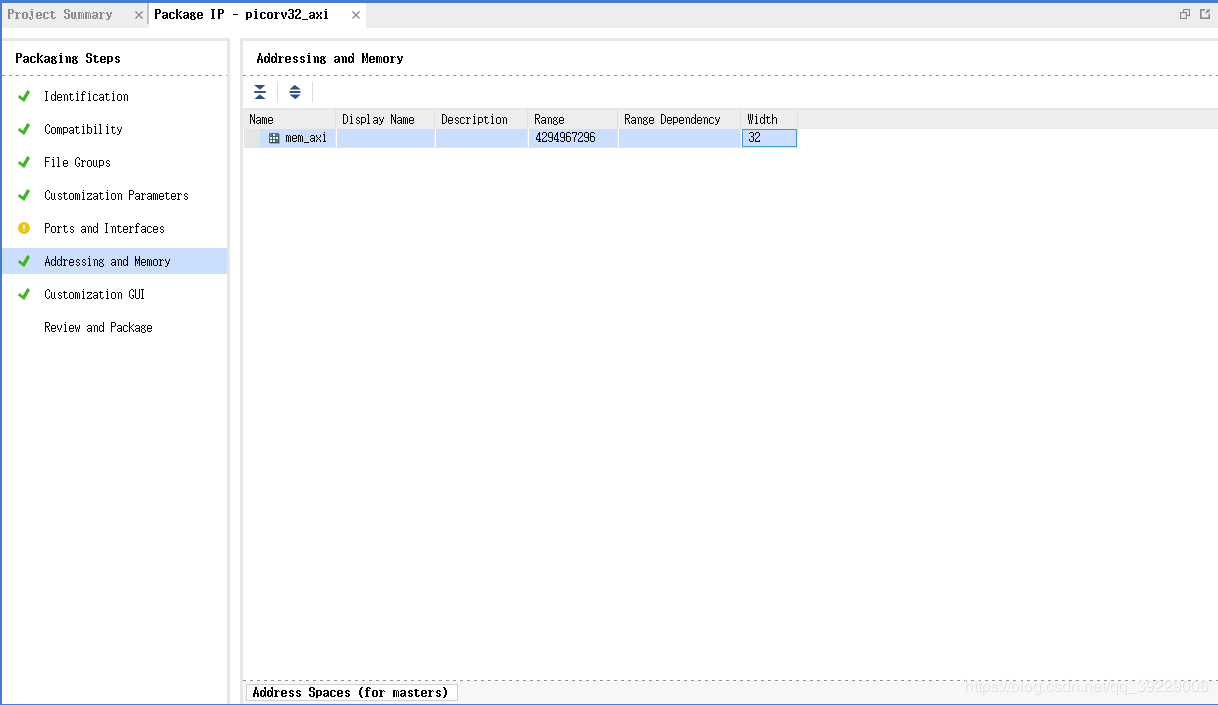This screenshot has width=1218, height=705.
Task: Close the Project Summary tab
Action: (139, 15)
